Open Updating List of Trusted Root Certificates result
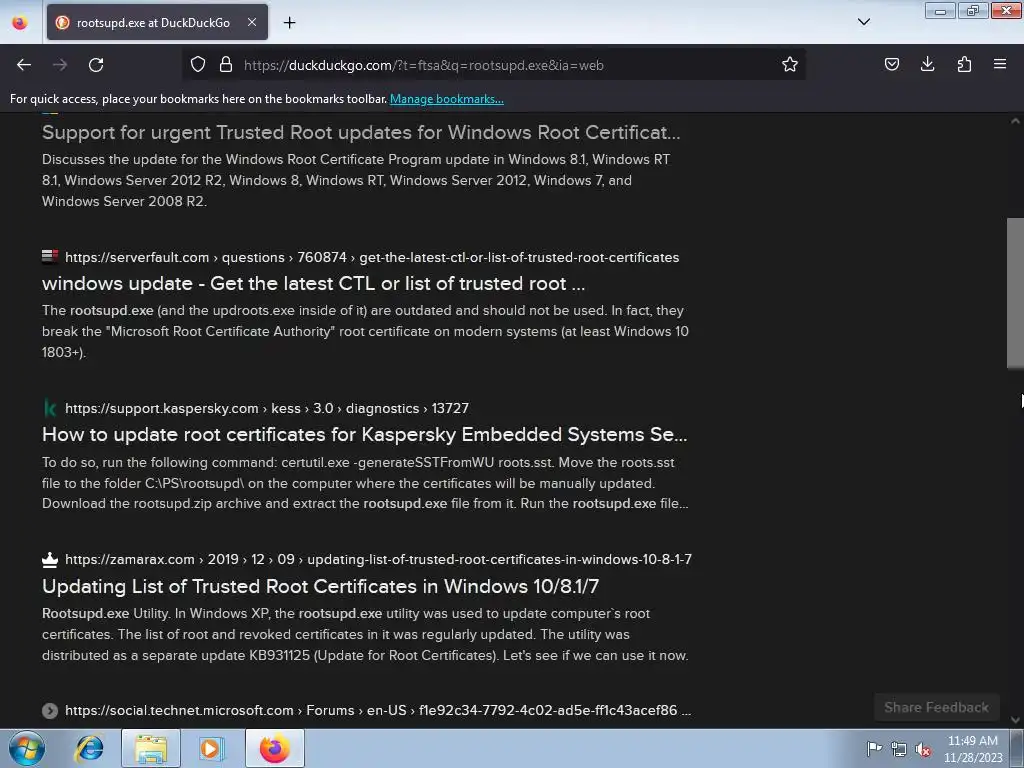The height and width of the screenshot is (768, 1024). (x=321, y=586)
